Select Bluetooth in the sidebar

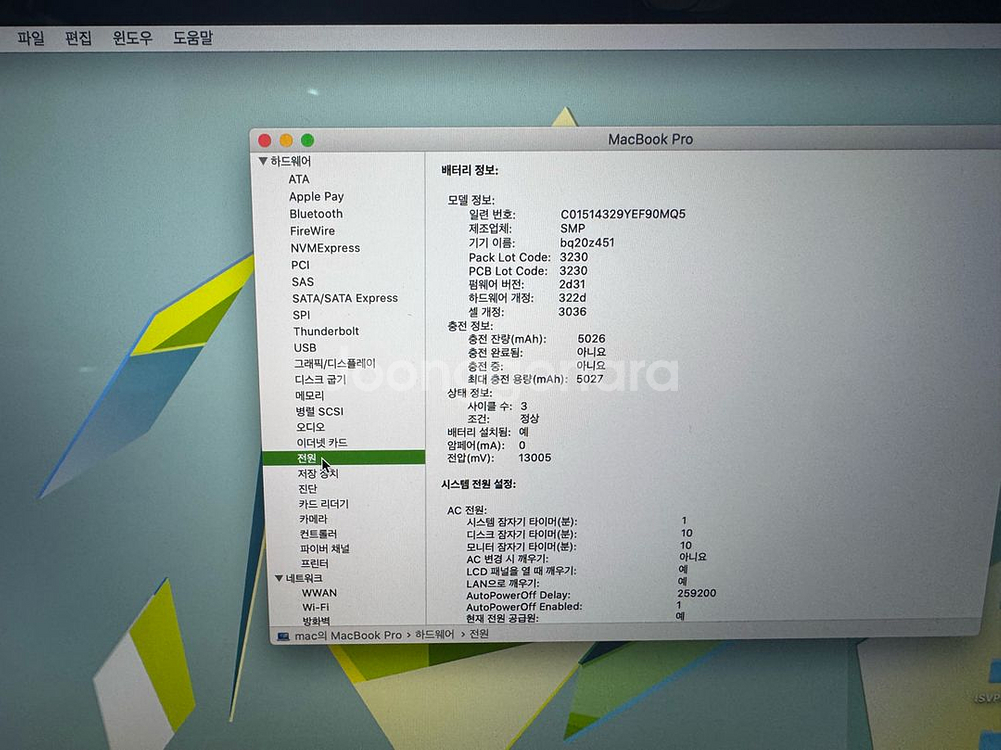pyautogui.click(x=316, y=214)
